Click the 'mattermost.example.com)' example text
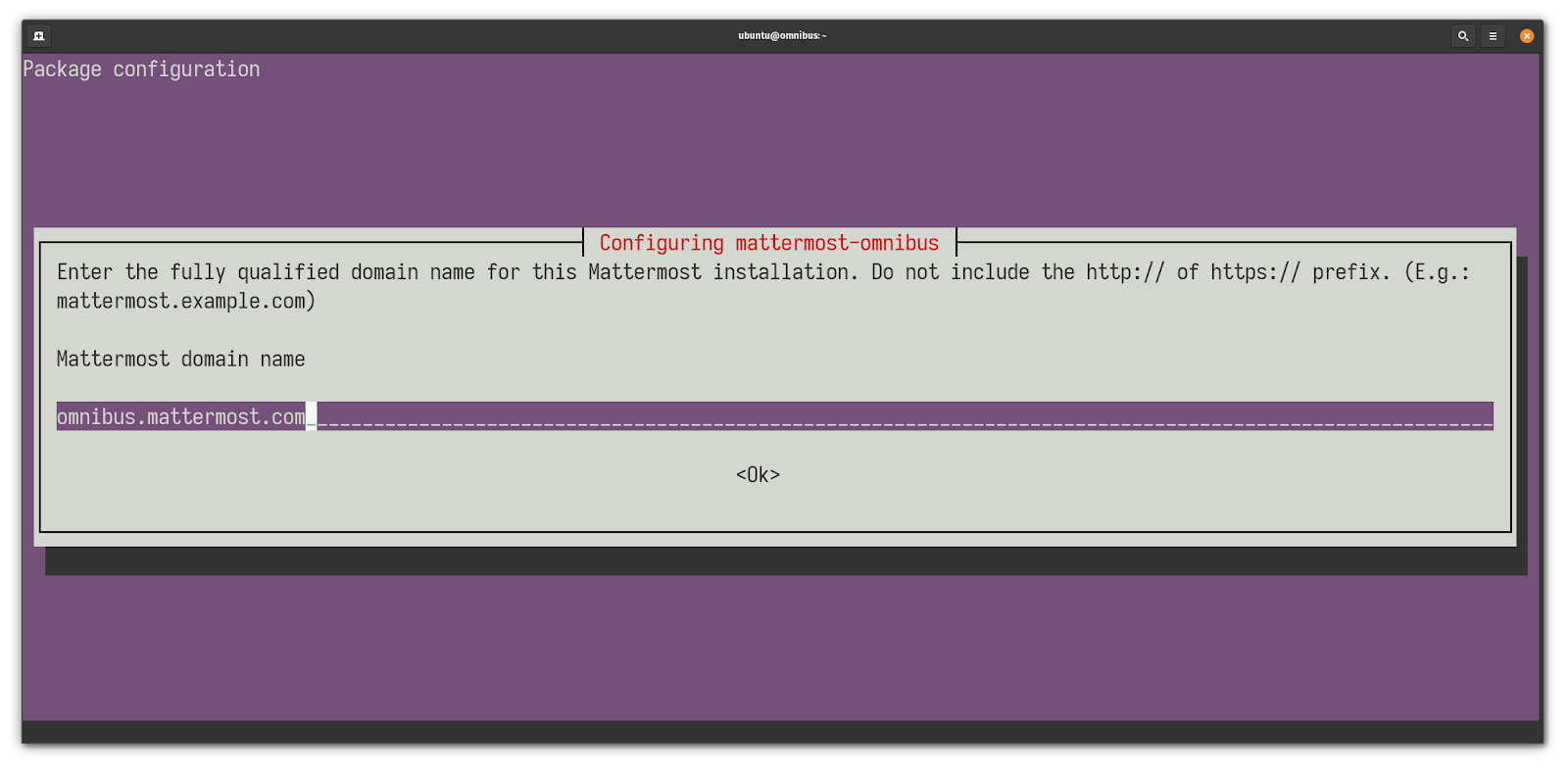The image size is (1568, 770). point(186,302)
